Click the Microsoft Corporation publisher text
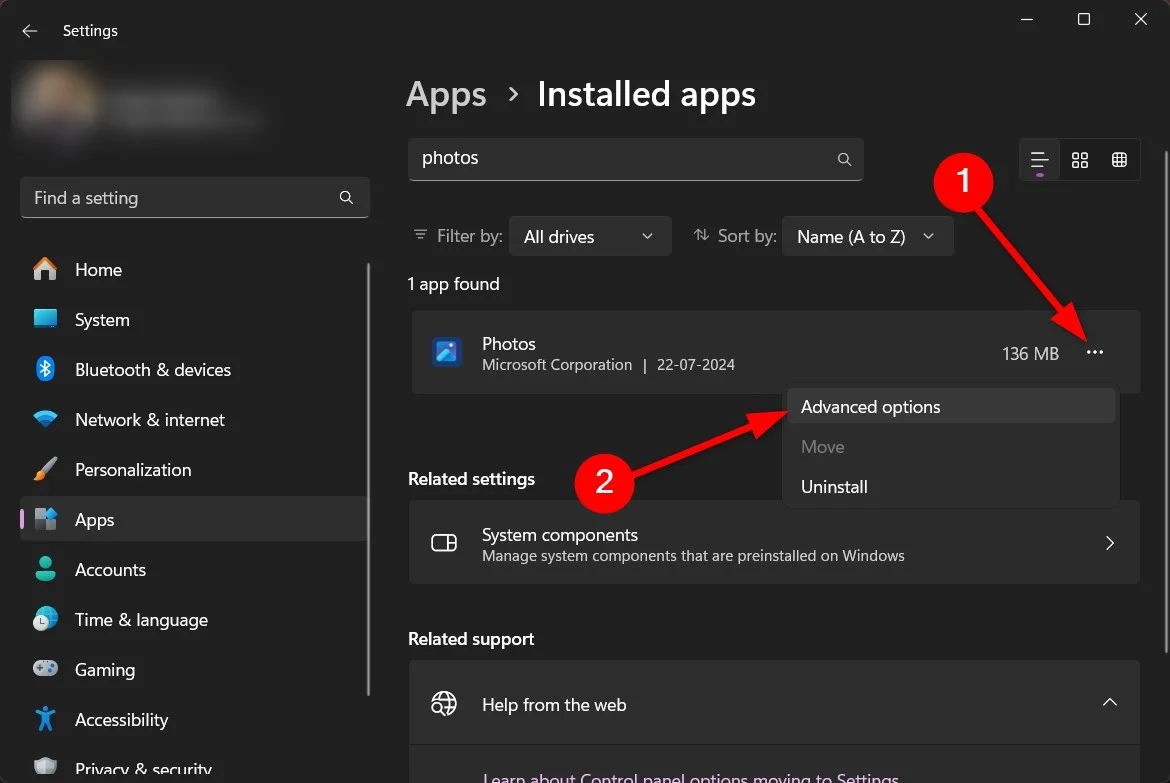1170x783 pixels. pos(557,364)
